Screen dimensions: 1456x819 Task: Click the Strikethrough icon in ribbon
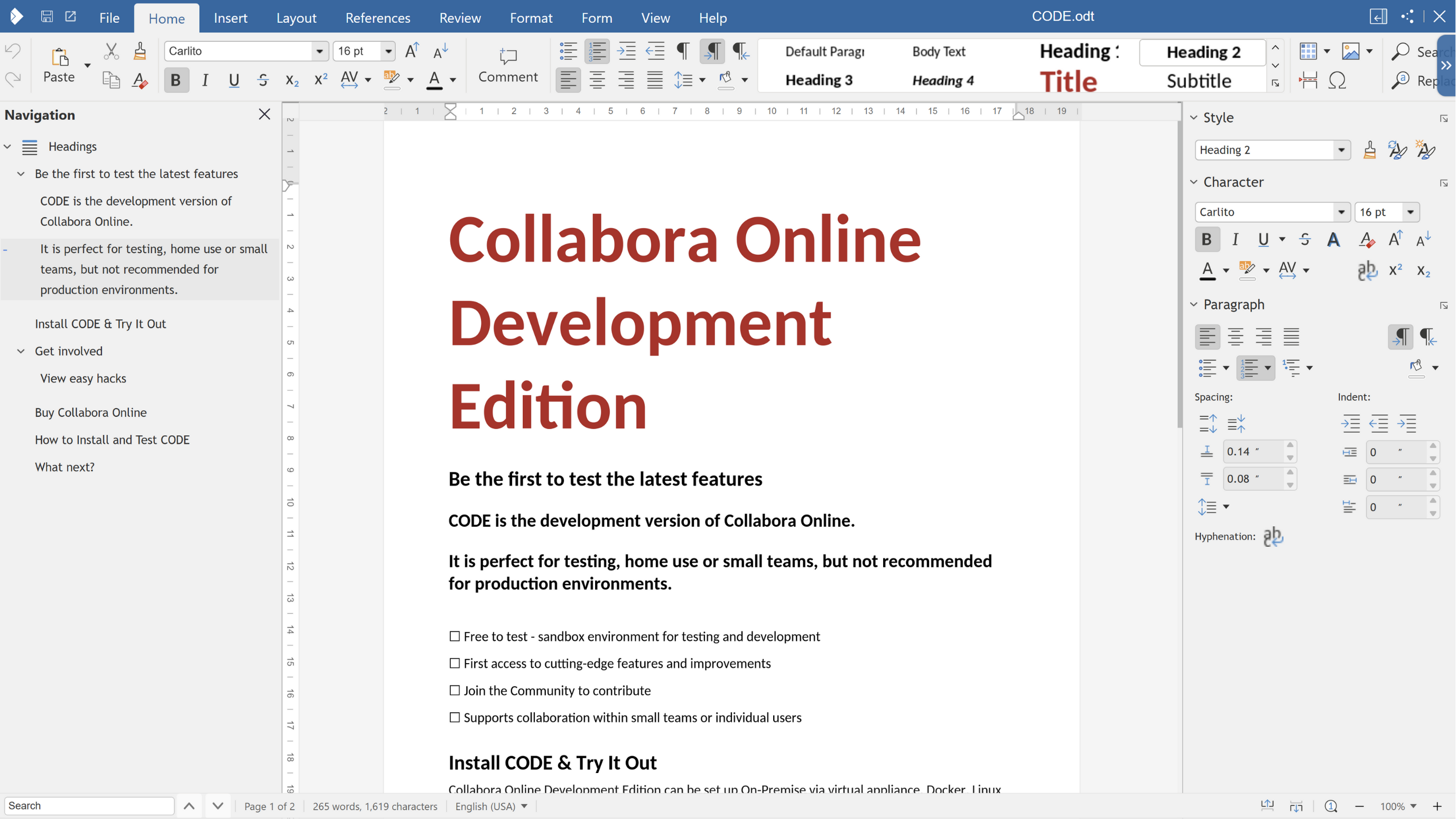pyautogui.click(x=263, y=80)
